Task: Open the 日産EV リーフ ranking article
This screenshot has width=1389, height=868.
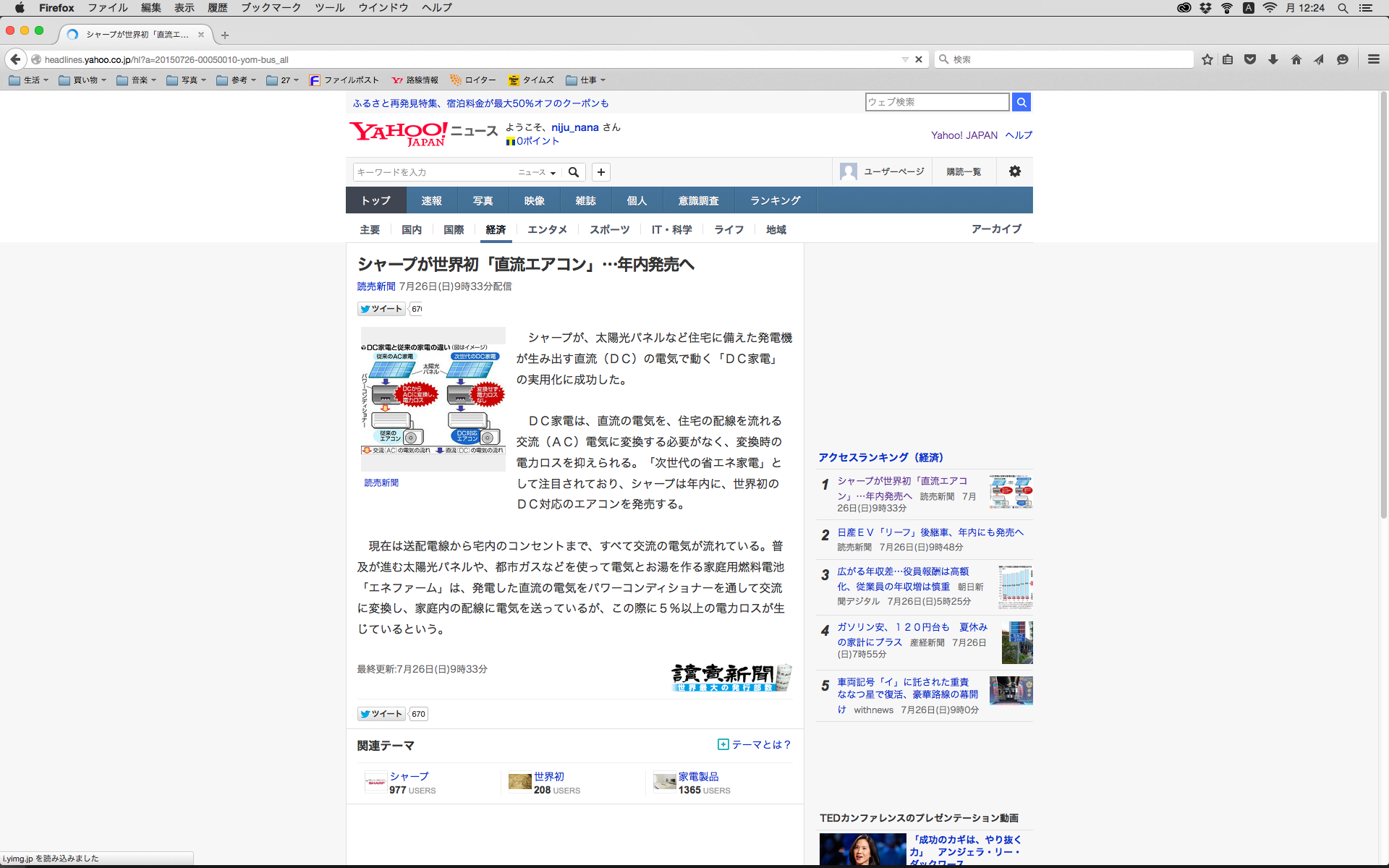Action: pos(930,532)
